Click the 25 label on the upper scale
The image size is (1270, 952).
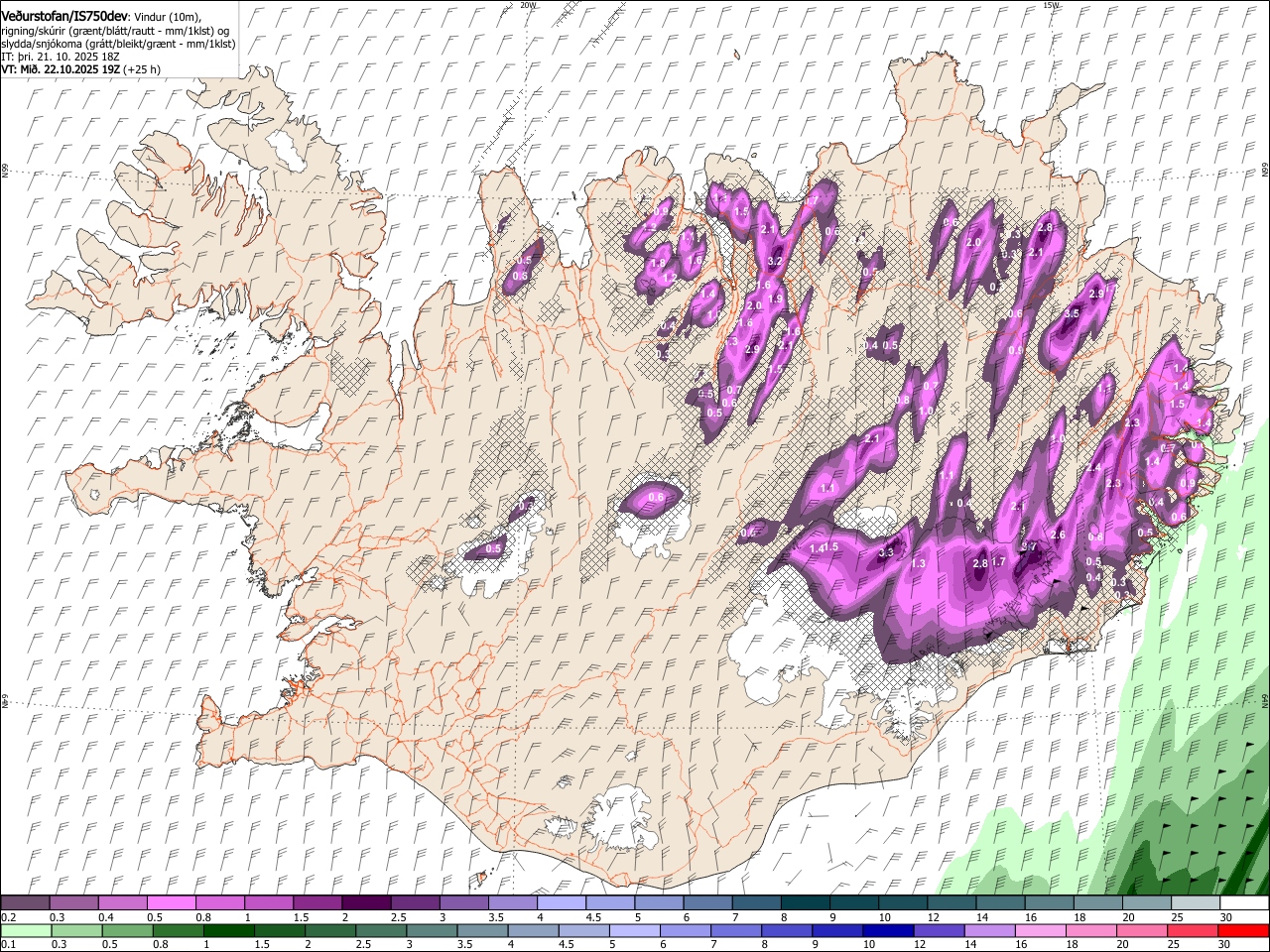[1177, 917]
